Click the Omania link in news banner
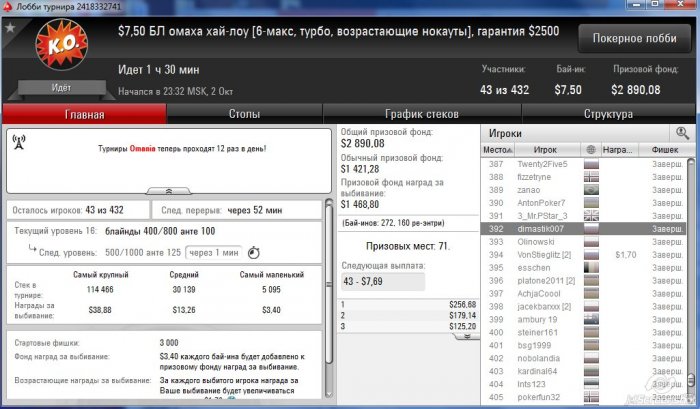The height and width of the screenshot is (409, 700). (x=142, y=149)
